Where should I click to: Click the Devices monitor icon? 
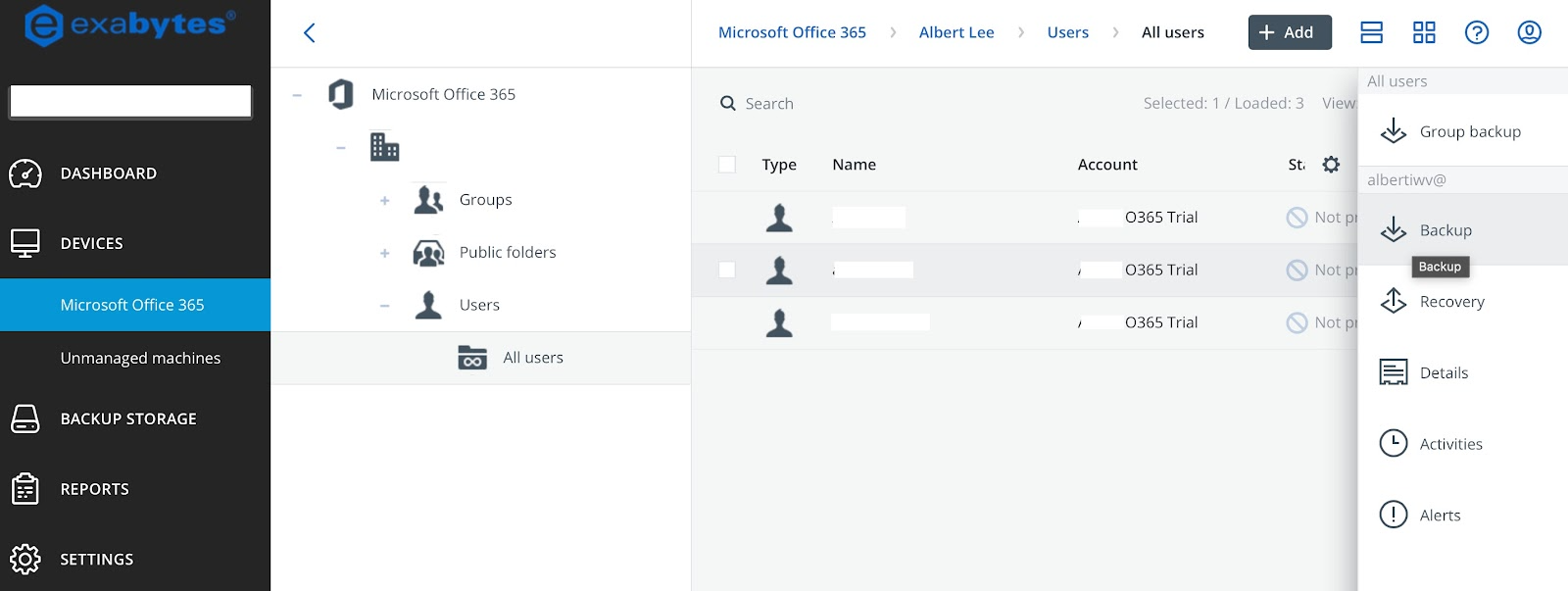pos(25,243)
